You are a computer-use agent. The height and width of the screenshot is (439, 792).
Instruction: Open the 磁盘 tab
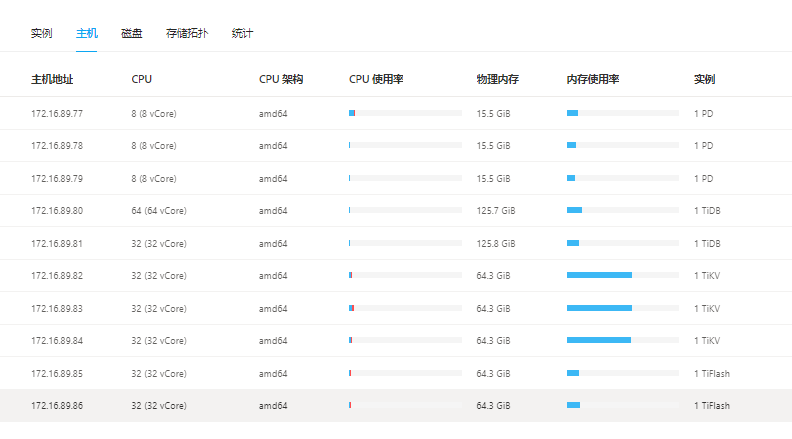[132, 33]
